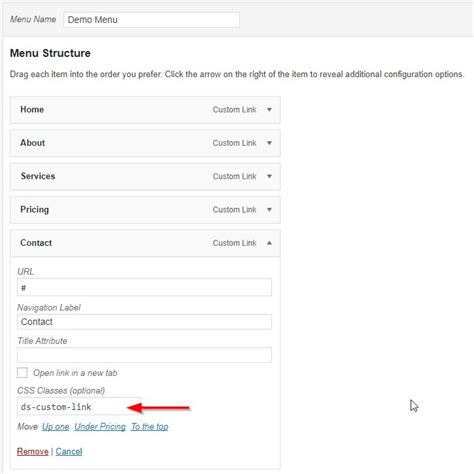Screen dimensions: 474x474
Task: Select the Services menu item bar
Action: point(145,177)
